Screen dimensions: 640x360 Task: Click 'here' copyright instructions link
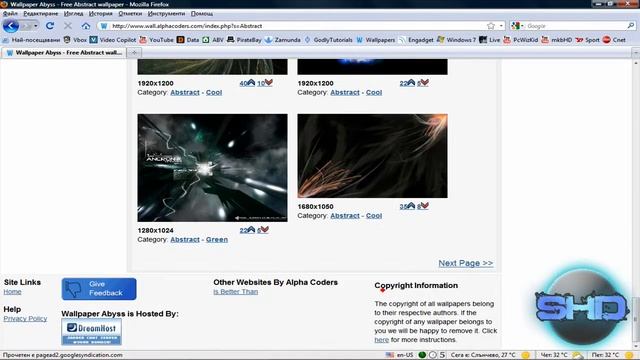pyautogui.click(x=382, y=340)
